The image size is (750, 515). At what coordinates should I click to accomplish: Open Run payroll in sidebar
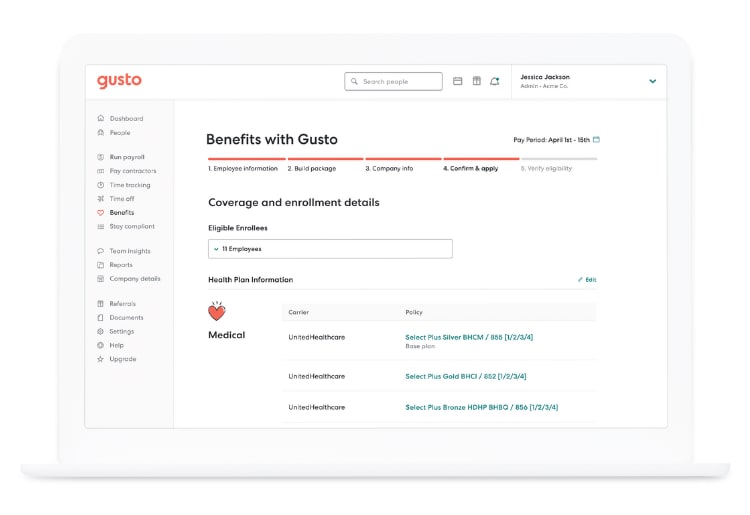[x=127, y=157]
